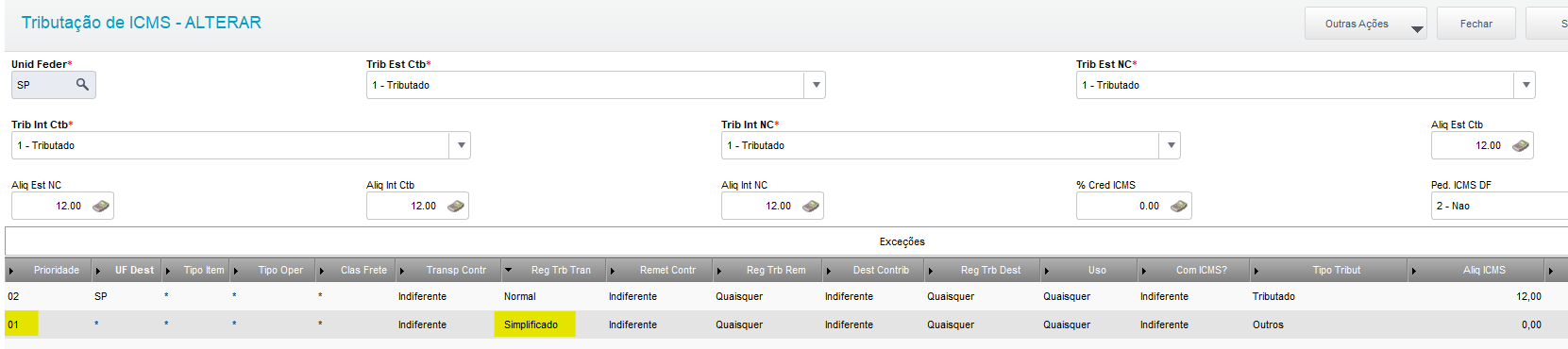Open the Outras Ações dropdown arrow

click(1417, 28)
